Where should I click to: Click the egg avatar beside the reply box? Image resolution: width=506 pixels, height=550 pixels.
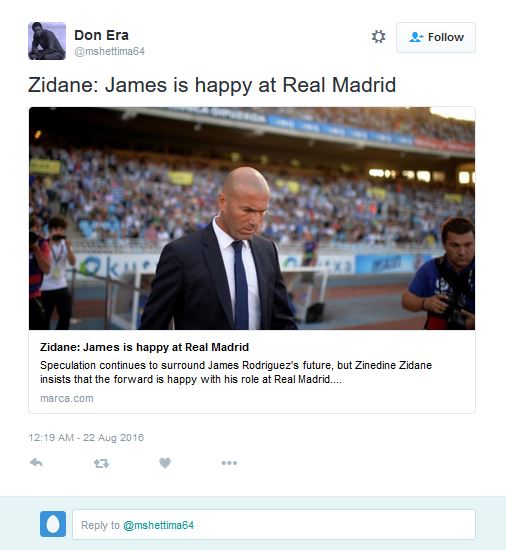pyautogui.click(x=53, y=524)
